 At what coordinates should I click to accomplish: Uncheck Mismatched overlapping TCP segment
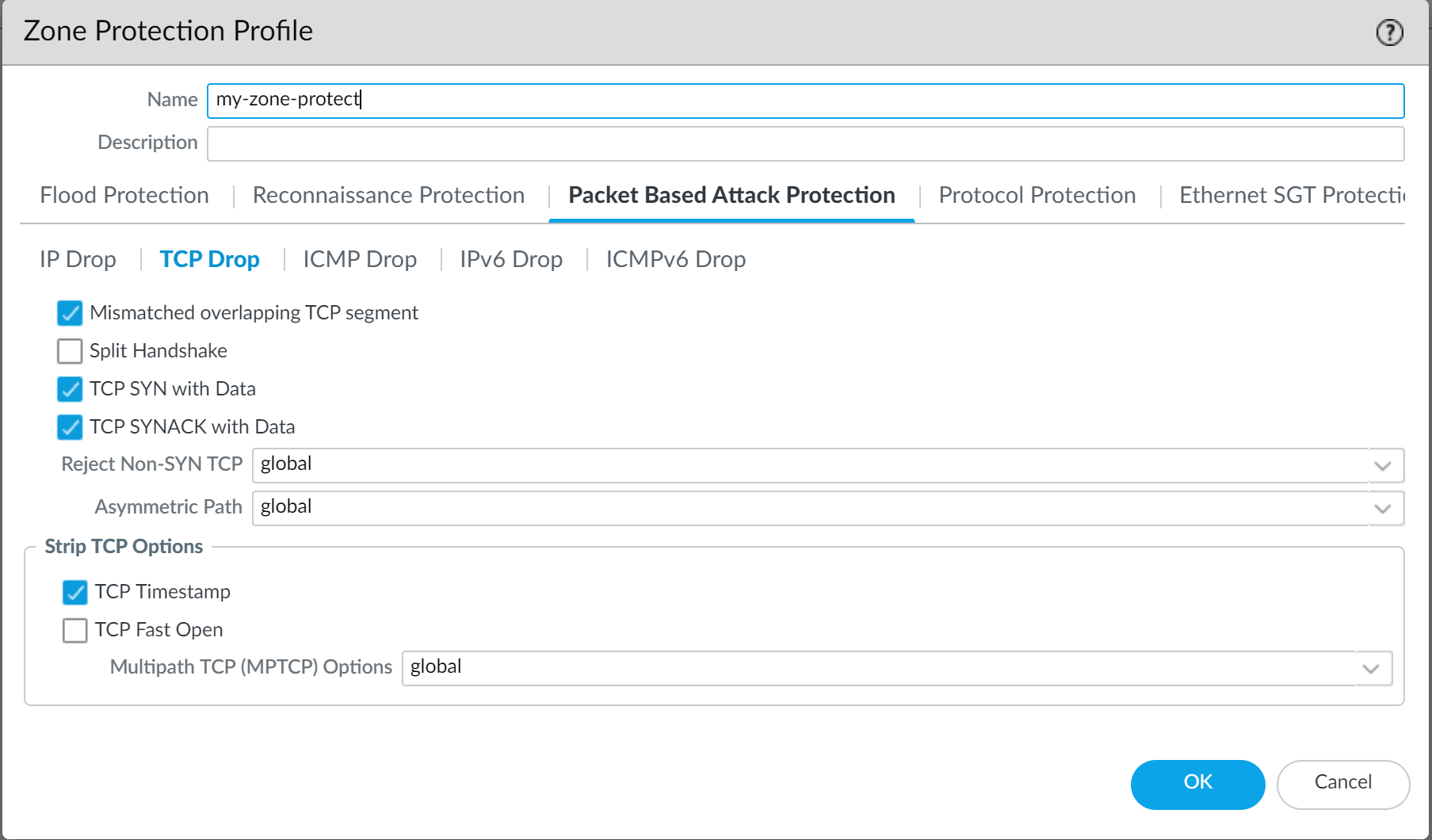click(70, 313)
